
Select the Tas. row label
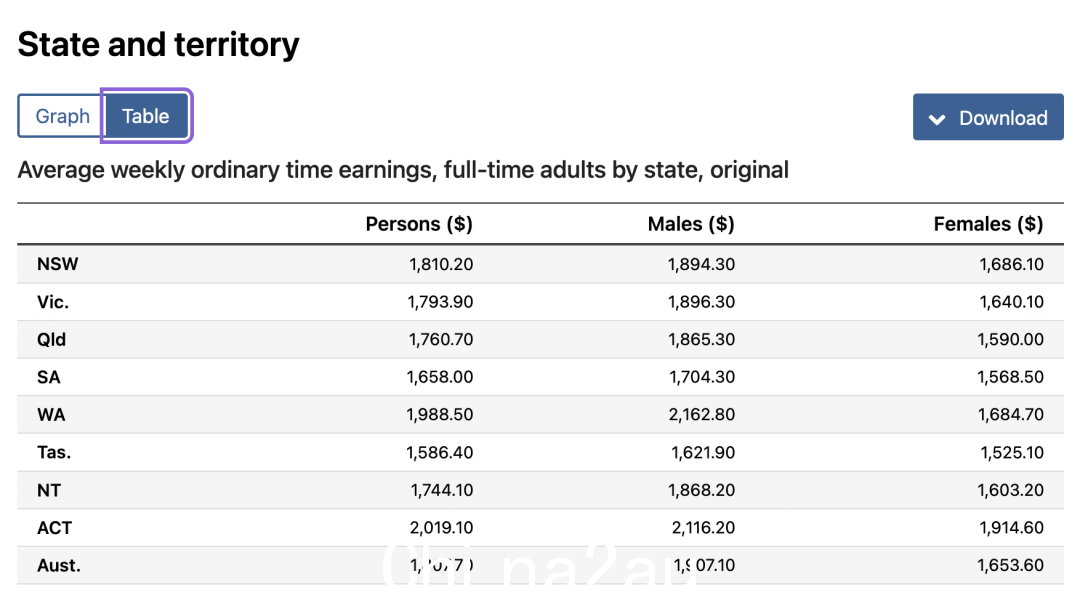[54, 452]
